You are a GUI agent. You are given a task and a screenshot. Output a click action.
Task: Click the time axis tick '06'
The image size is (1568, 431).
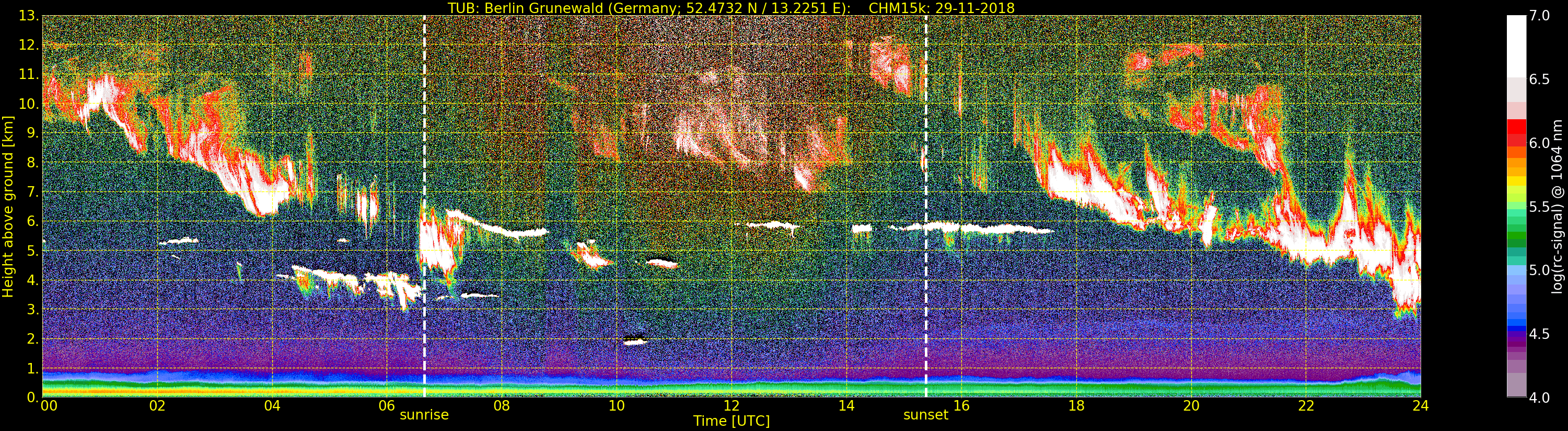[387, 406]
